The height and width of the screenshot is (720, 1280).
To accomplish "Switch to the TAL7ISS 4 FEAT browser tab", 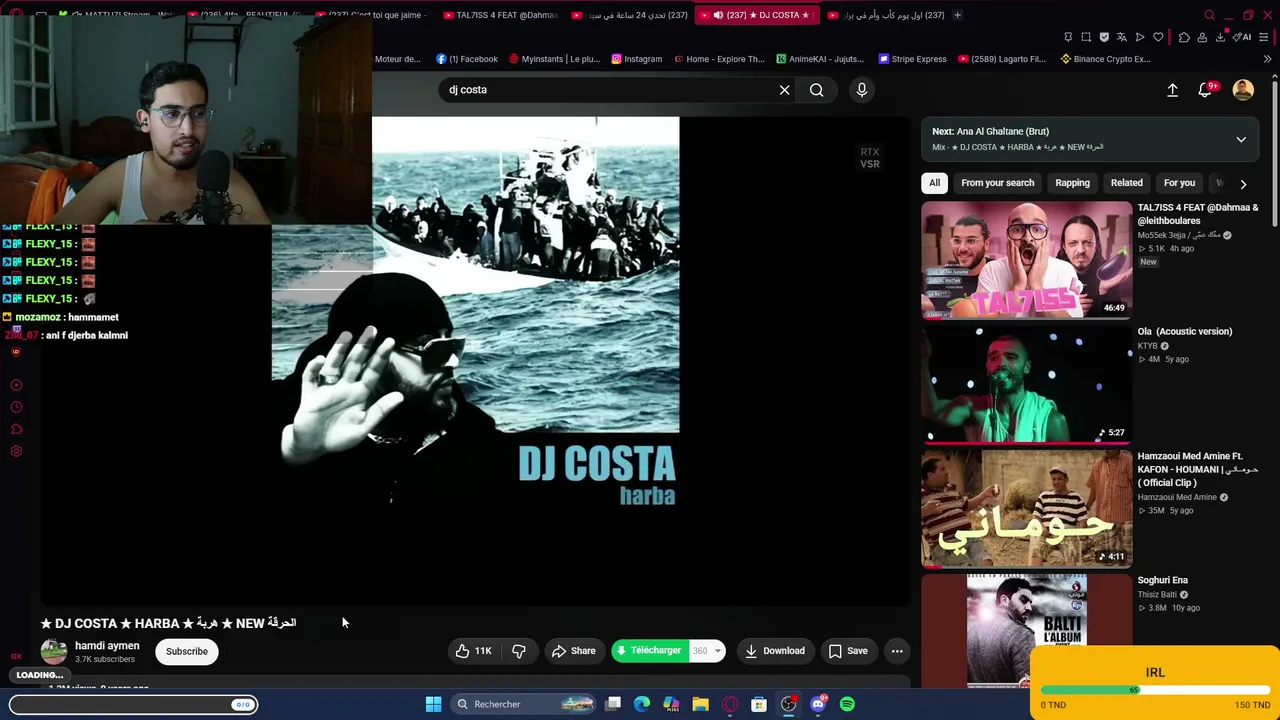I will (x=499, y=15).
